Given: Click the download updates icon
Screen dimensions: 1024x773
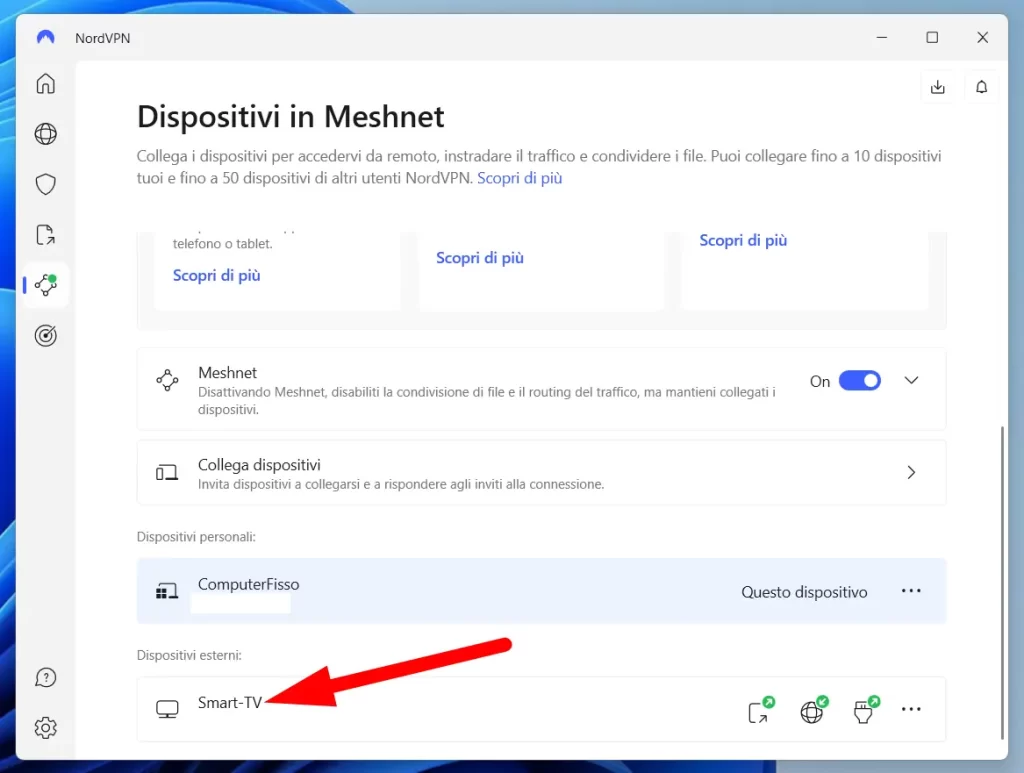Looking at the screenshot, I should point(938,87).
